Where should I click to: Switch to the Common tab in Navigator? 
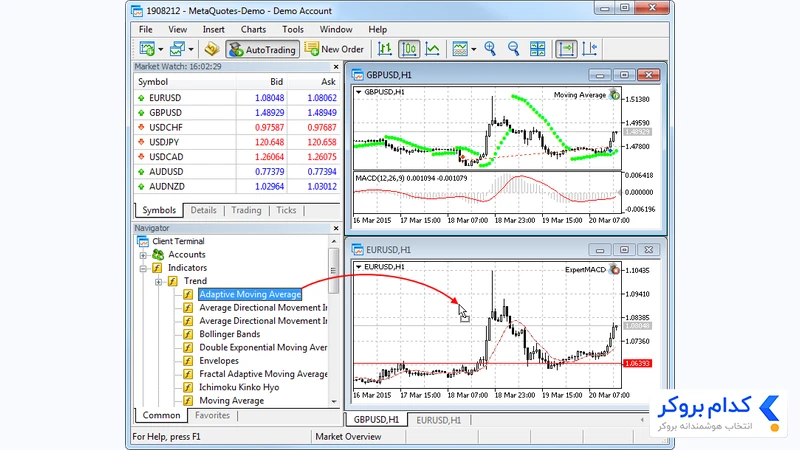[x=161, y=415]
